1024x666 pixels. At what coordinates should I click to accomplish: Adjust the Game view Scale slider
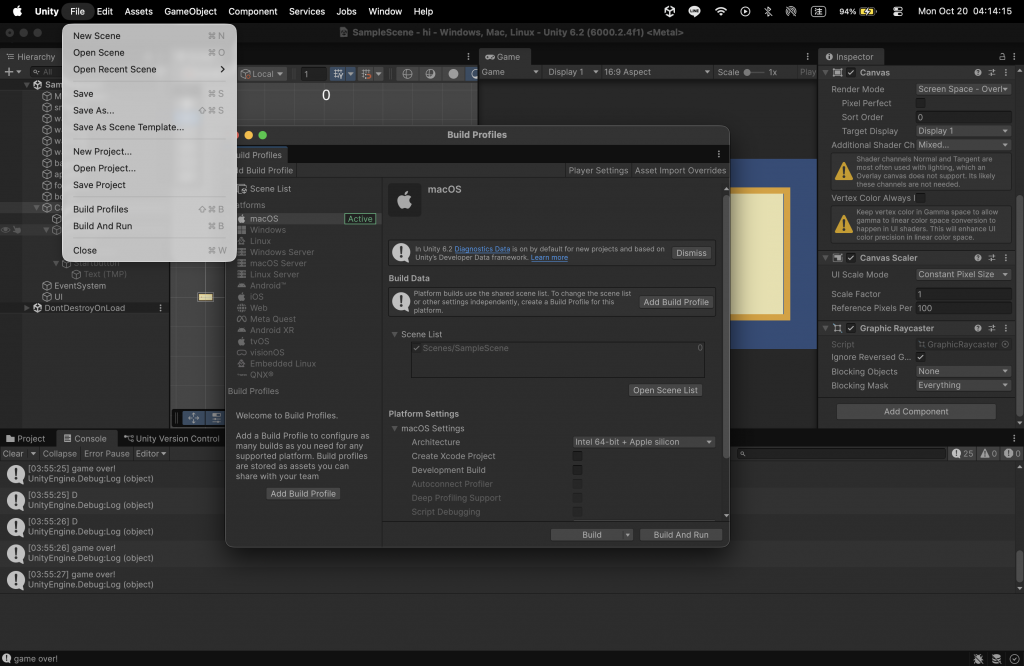coord(754,72)
